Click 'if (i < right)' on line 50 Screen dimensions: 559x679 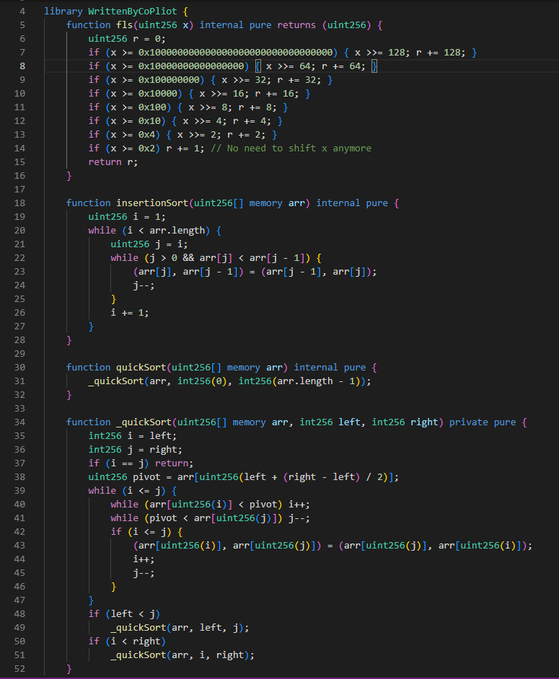coord(127,641)
